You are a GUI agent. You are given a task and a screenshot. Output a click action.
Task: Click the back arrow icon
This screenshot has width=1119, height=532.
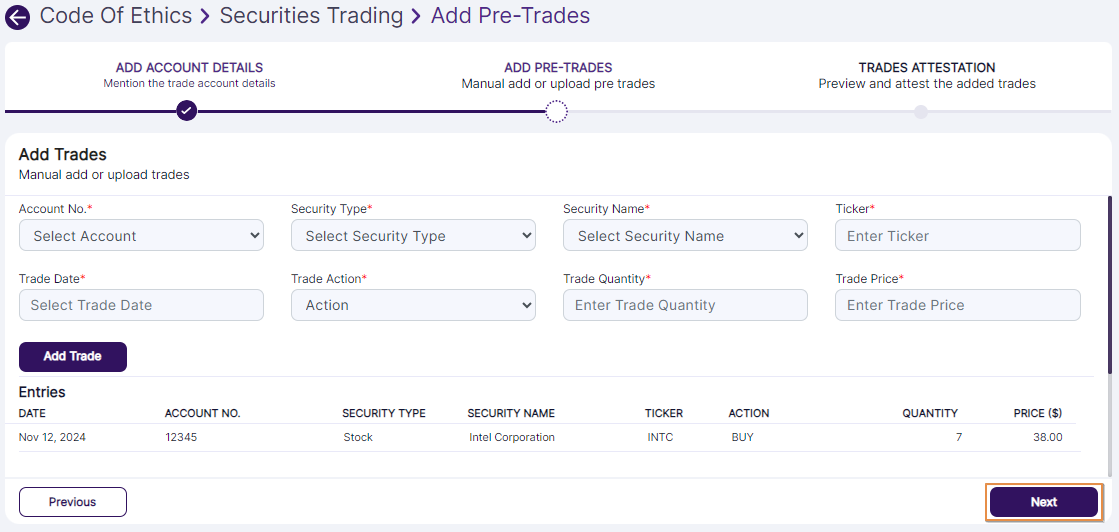pyautogui.click(x=17, y=17)
